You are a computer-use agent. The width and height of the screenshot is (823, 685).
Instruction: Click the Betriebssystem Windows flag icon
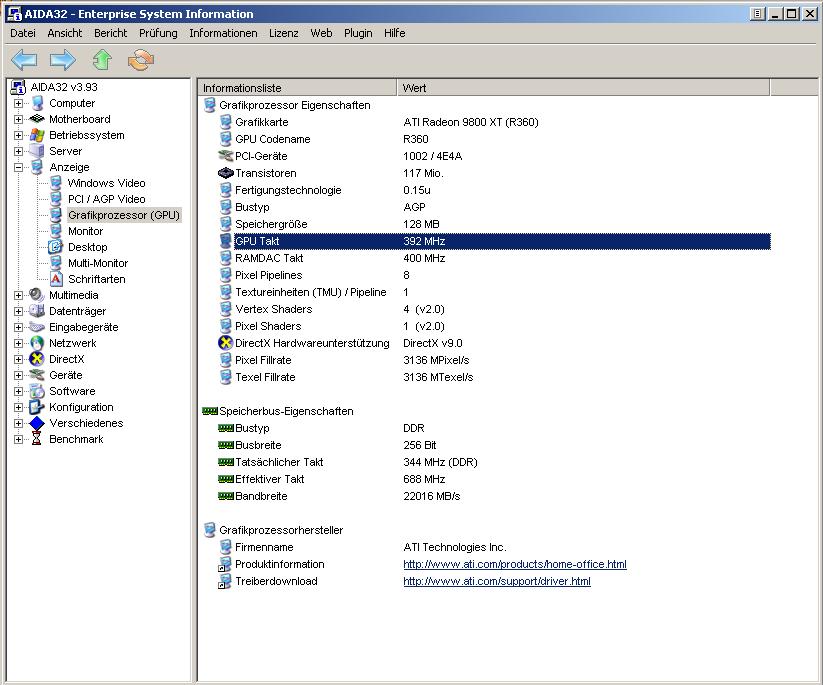(x=37, y=135)
